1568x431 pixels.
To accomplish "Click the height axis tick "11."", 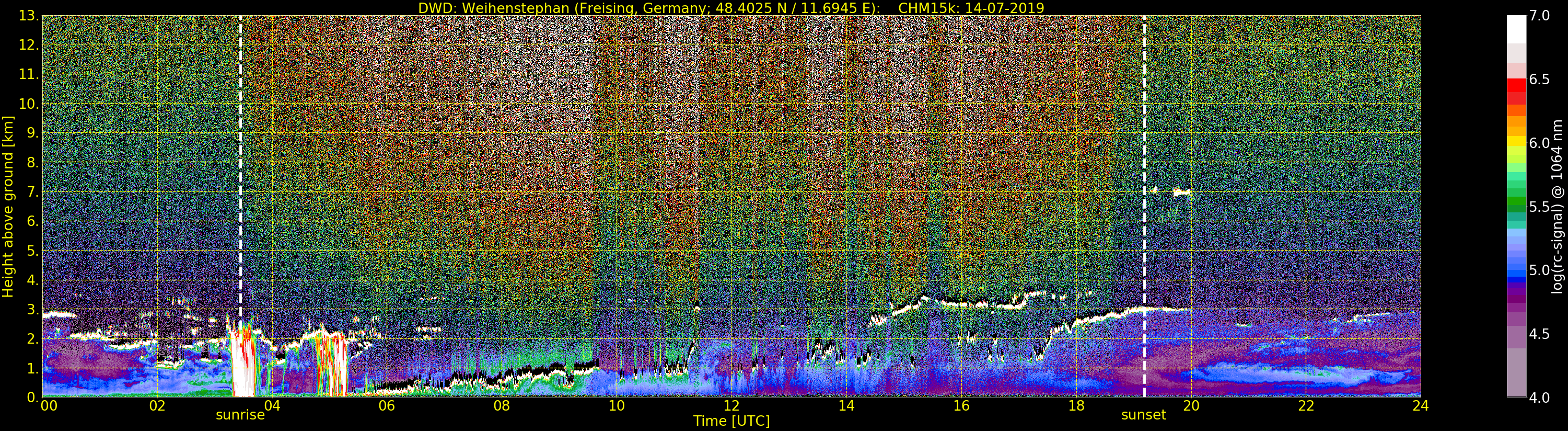I will 29,74.
